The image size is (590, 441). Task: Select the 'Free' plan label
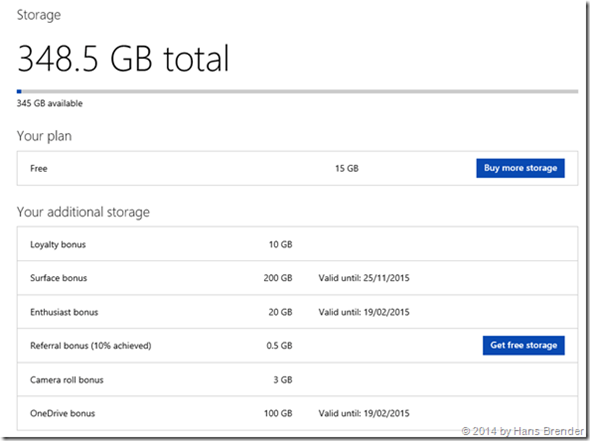39,169
